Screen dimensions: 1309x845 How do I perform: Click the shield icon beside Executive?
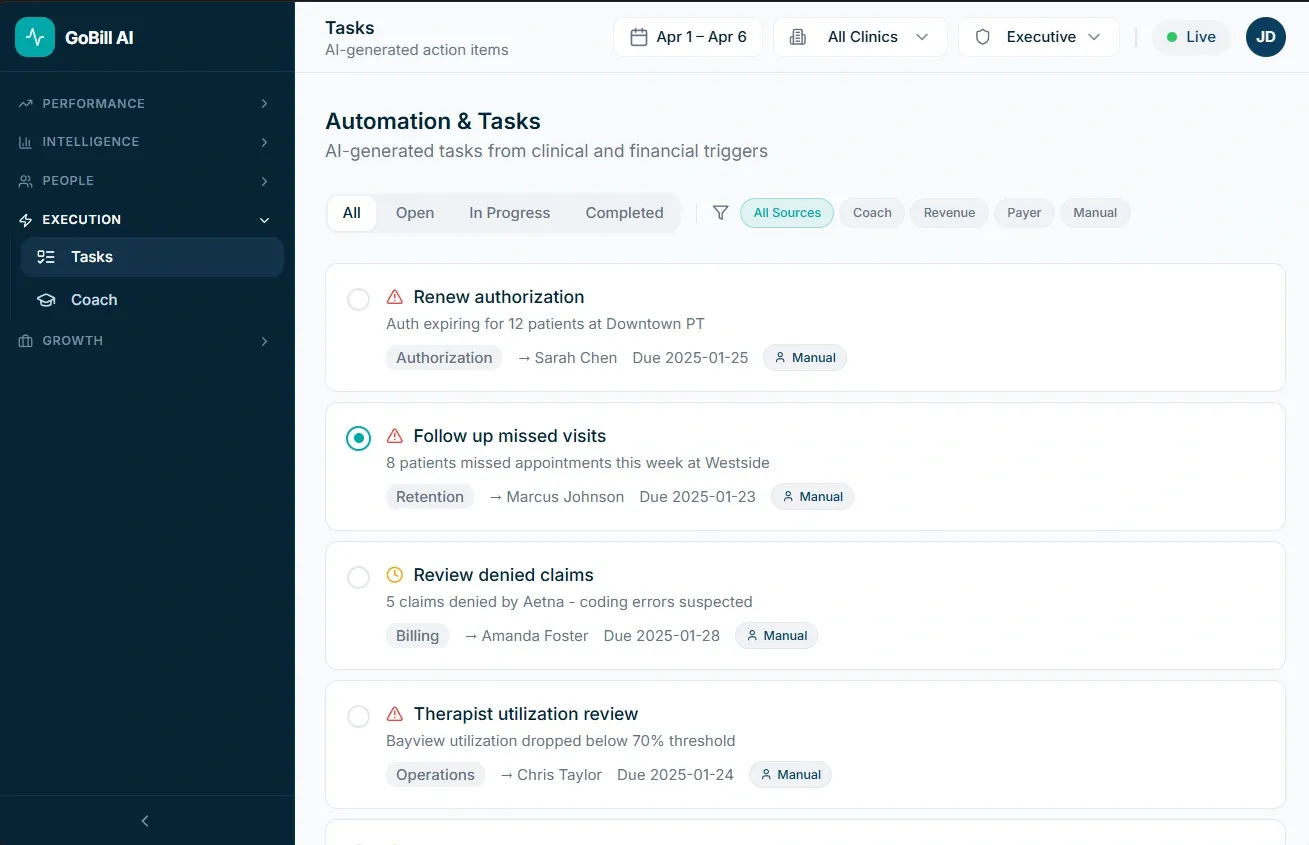tap(983, 37)
